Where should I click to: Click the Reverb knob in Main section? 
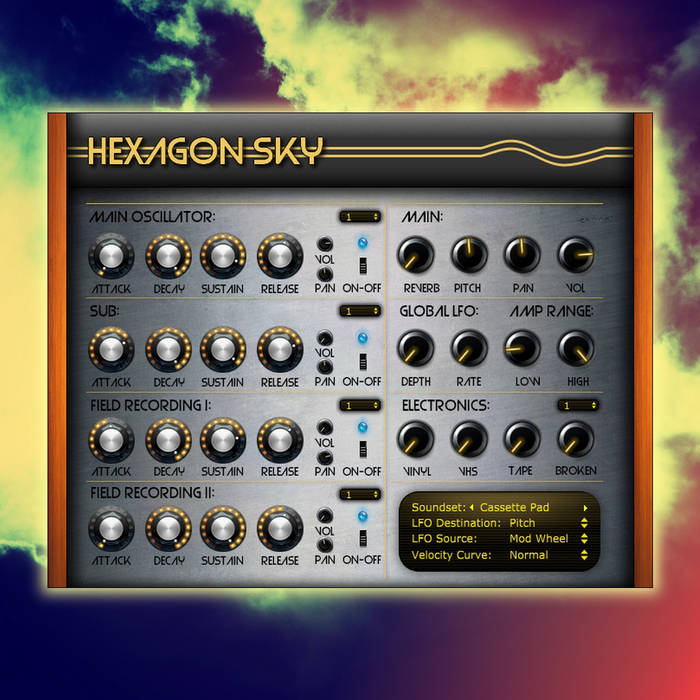[415, 256]
